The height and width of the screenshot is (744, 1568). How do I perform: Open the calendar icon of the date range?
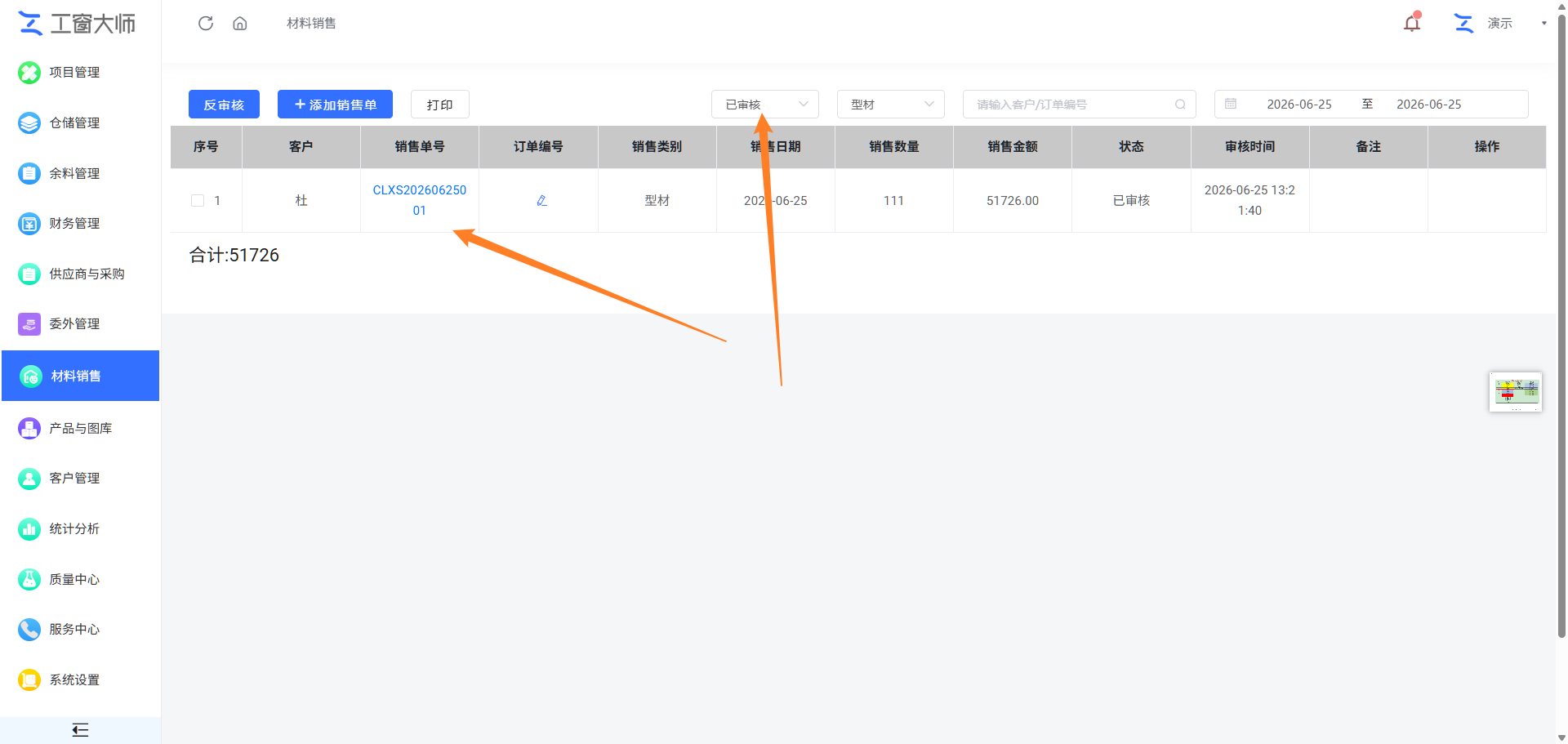point(1231,104)
